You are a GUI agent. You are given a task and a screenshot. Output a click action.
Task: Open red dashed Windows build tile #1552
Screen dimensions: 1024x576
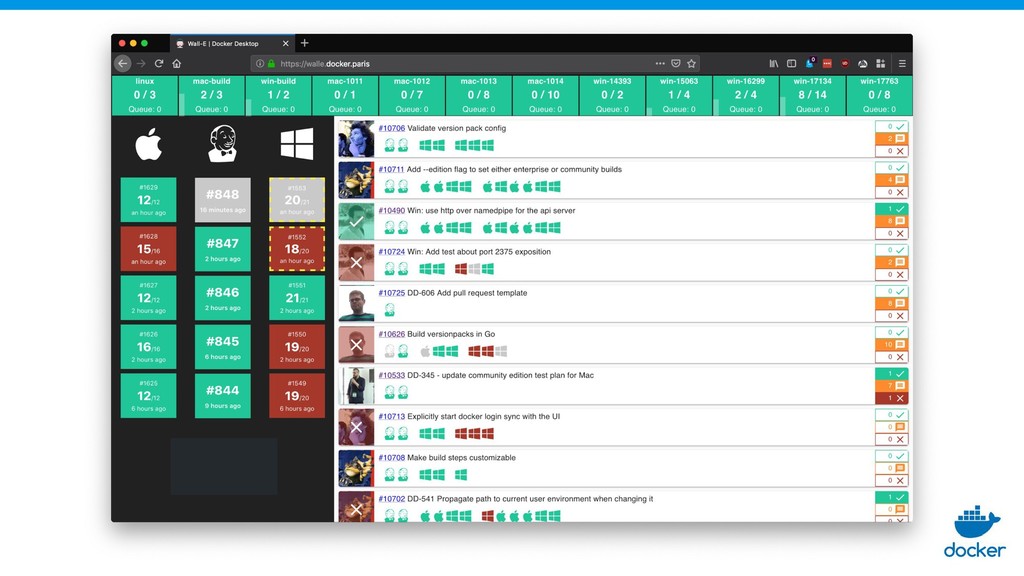coord(297,249)
